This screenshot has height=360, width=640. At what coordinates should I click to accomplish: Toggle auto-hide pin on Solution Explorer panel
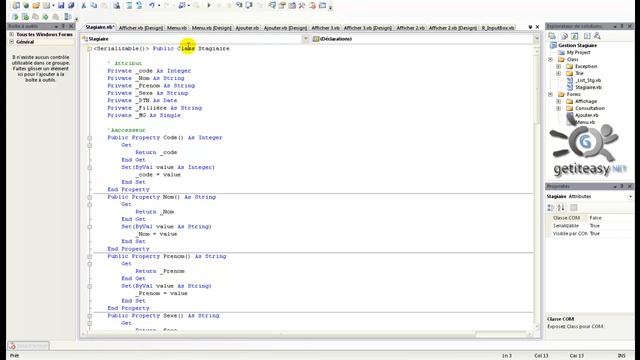(622, 26)
